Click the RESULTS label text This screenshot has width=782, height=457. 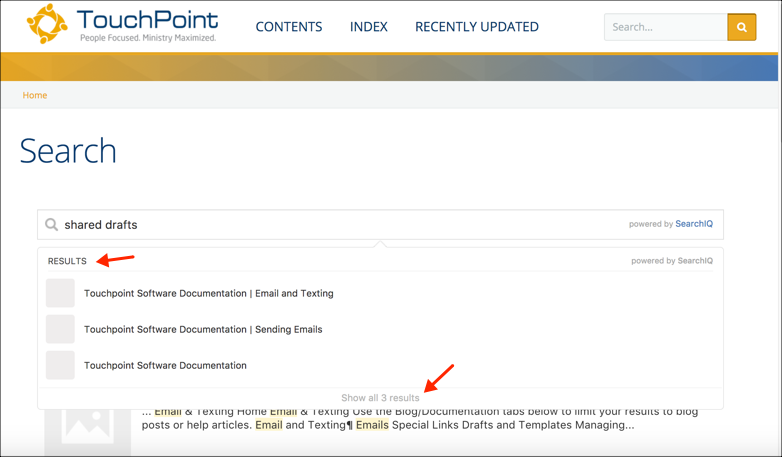pos(67,261)
